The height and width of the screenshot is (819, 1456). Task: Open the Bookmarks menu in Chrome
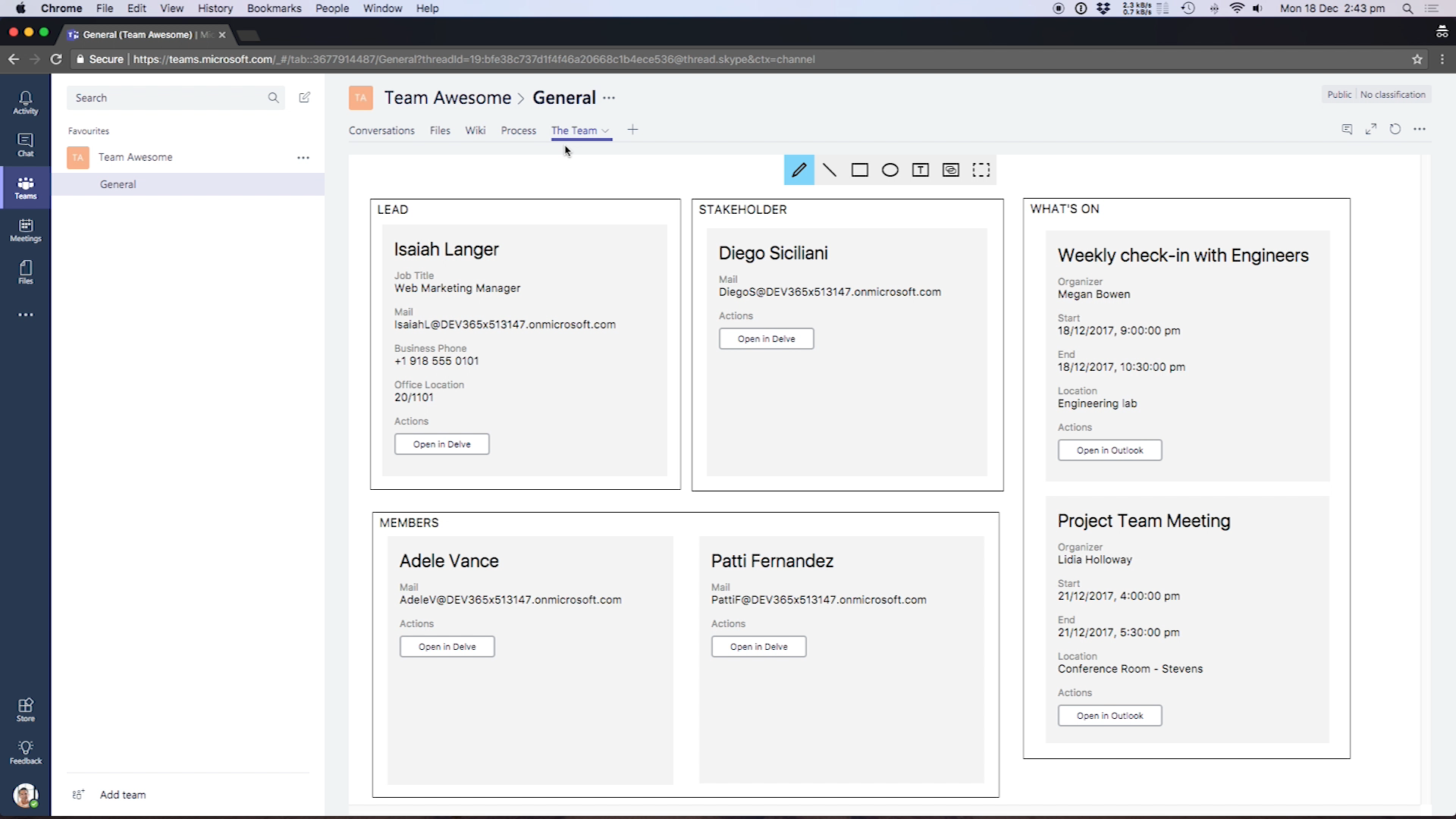(274, 8)
